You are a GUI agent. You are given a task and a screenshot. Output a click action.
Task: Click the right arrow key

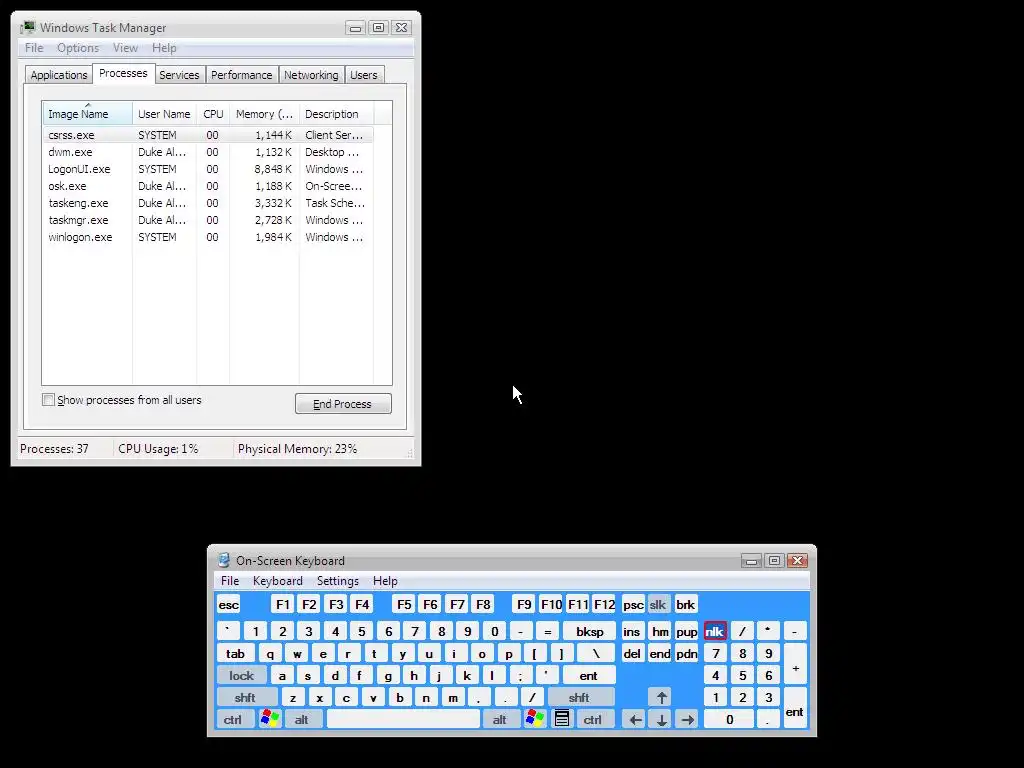tap(688, 719)
